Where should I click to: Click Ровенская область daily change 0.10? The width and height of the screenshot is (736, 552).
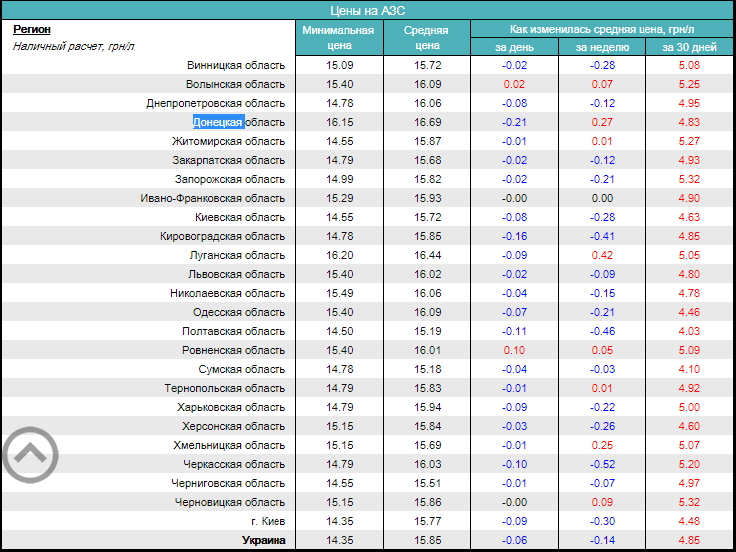coord(514,350)
